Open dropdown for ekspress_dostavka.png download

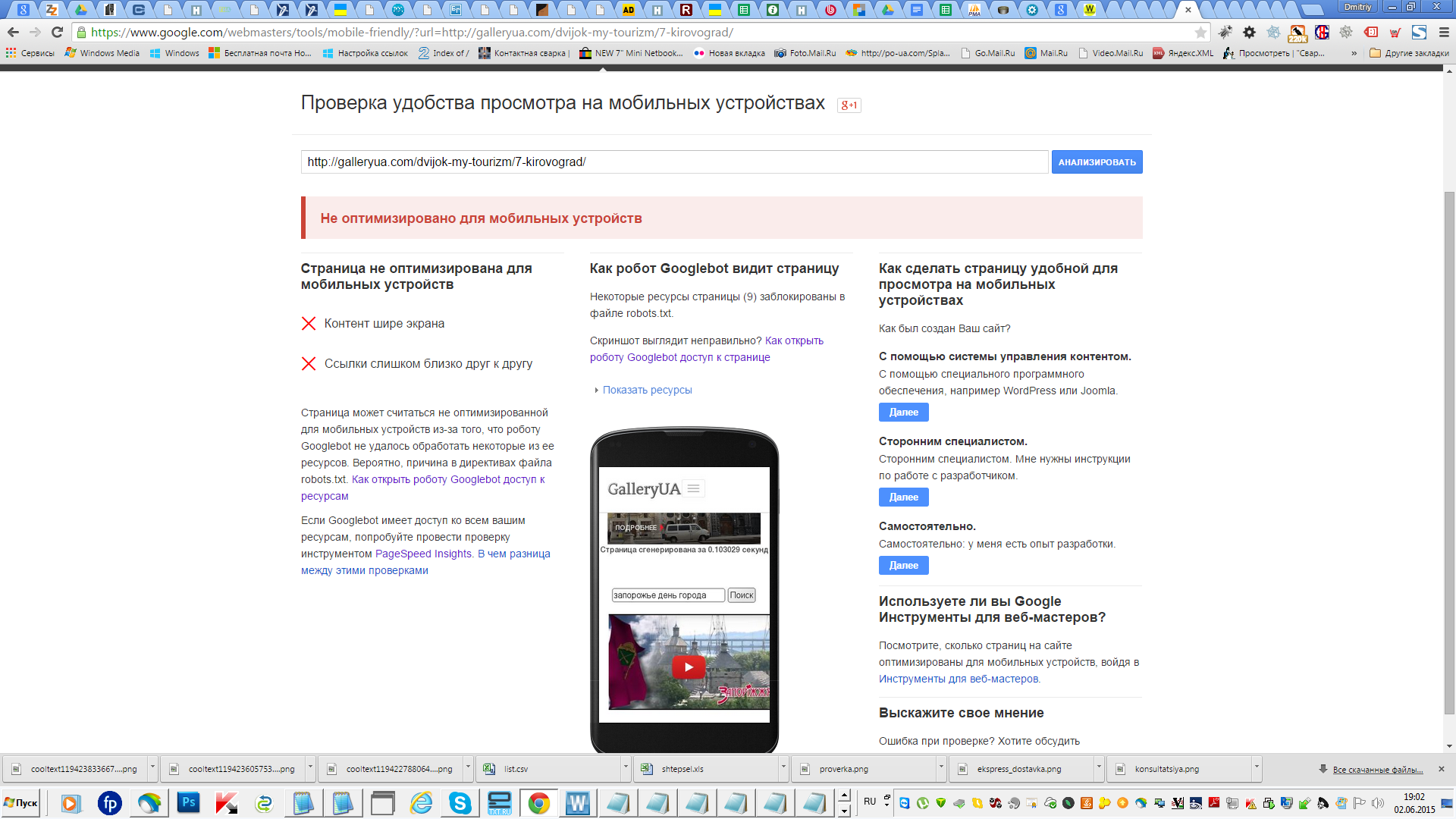[1099, 768]
